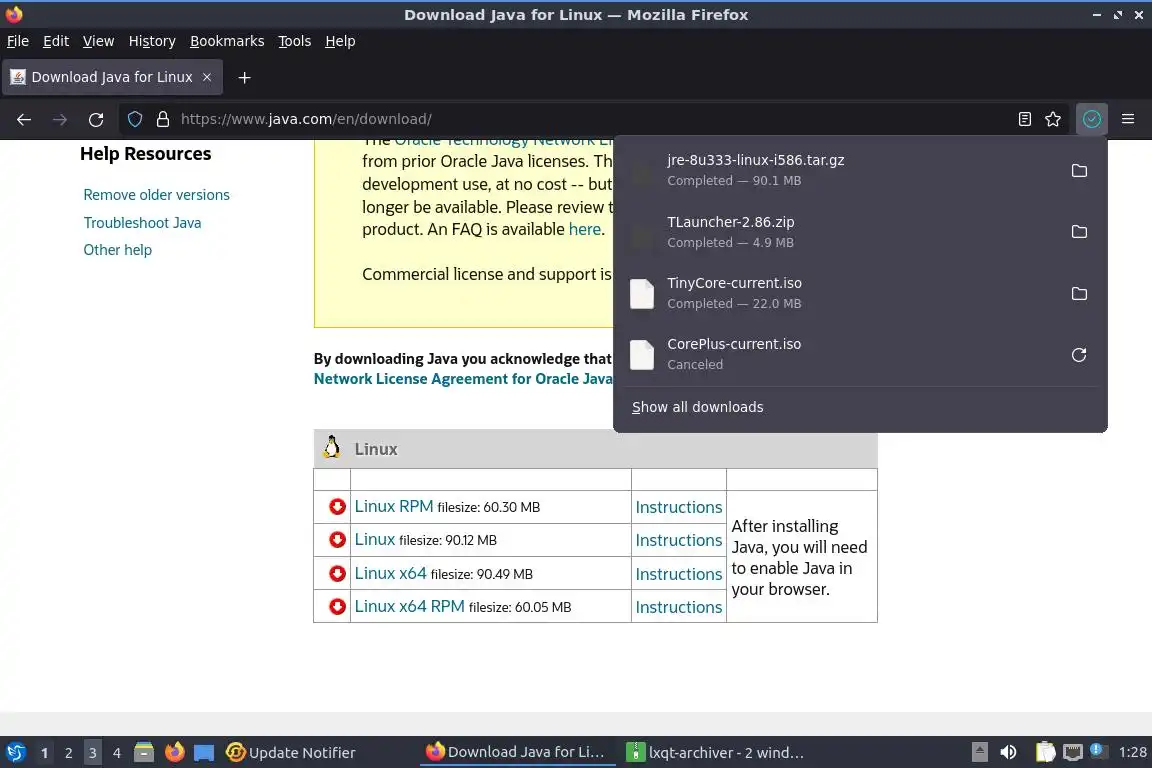Download Linux x64 RPM link
This screenshot has height=768, width=1152.
click(409, 606)
